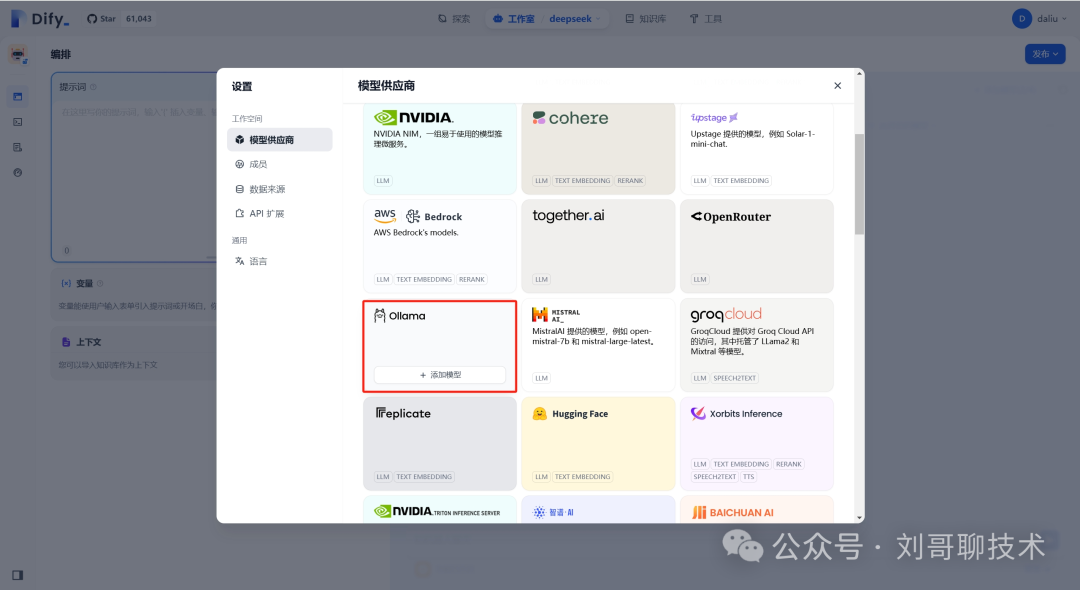Screen dimensions: 1080x590
Task: Click 添加模型 button under Ollama
Action: (x=439, y=375)
